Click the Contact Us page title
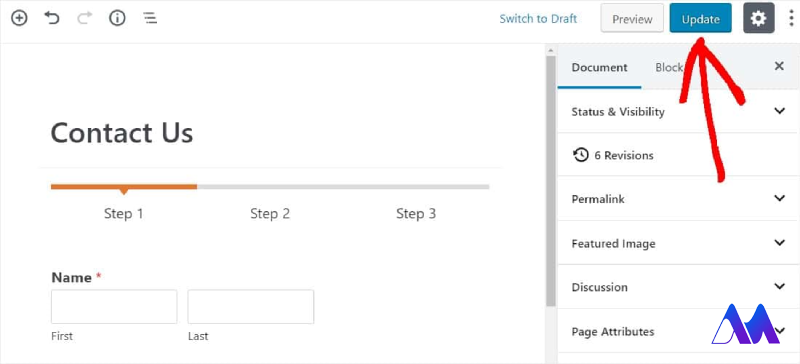This screenshot has height=364, width=800. tap(122, 133)
